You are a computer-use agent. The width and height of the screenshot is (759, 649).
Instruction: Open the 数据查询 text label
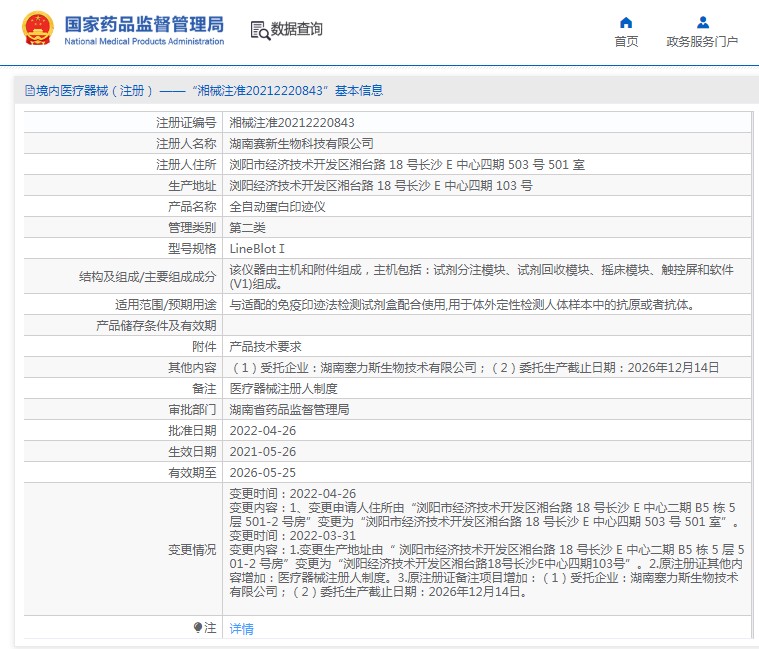(297, 30)
